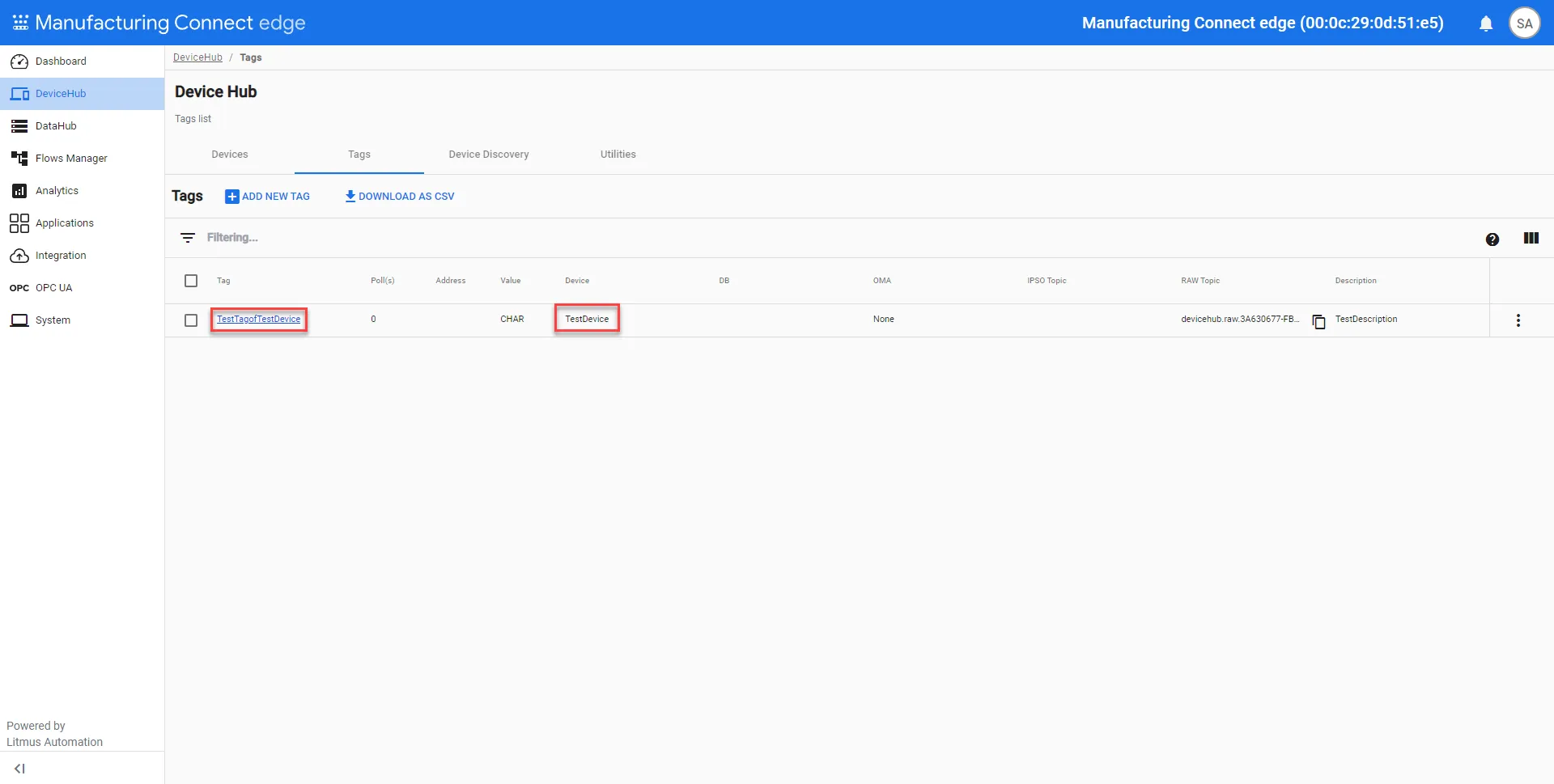Click the Device column header
Viewport: 1554px width, 784px height.
pos(577,281)
